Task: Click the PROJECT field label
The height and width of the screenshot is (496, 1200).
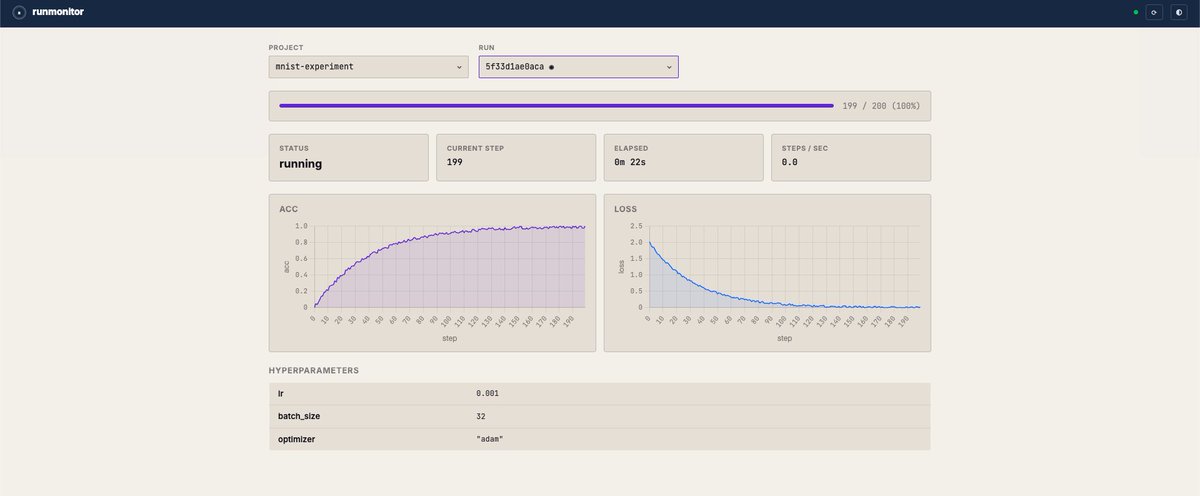Action: pos(286,47)
